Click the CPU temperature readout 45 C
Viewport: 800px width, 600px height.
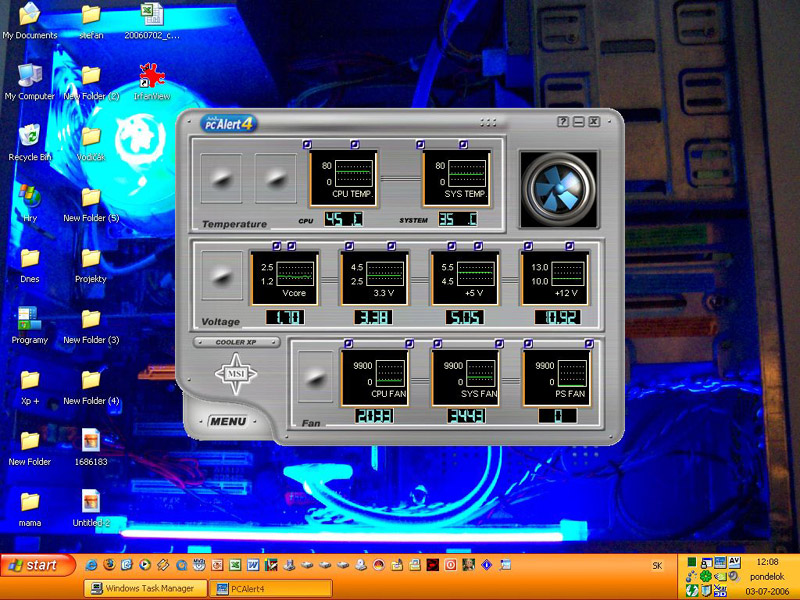point(344,219)
